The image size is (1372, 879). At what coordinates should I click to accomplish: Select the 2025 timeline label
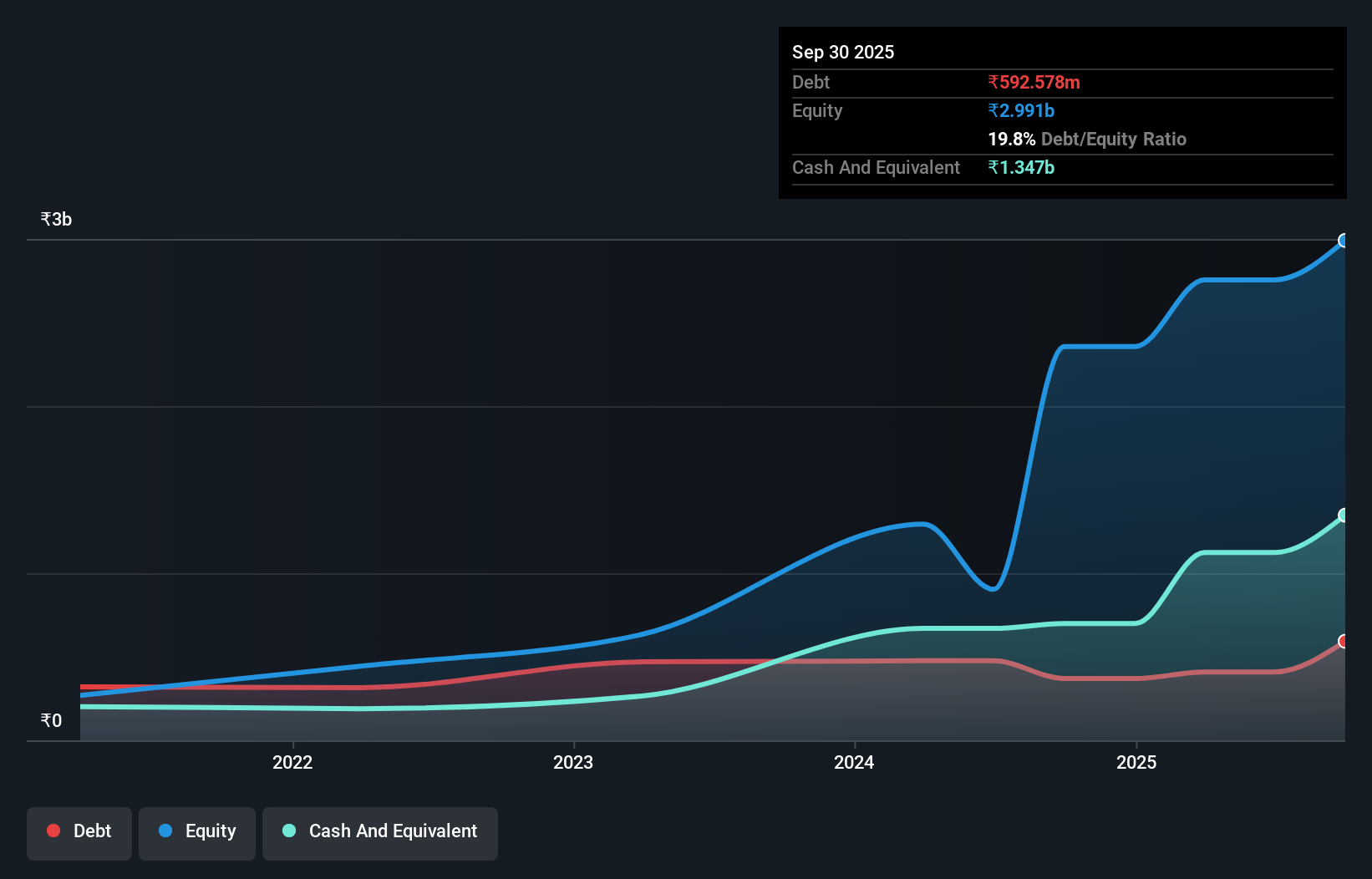[x=1137, y=762]
